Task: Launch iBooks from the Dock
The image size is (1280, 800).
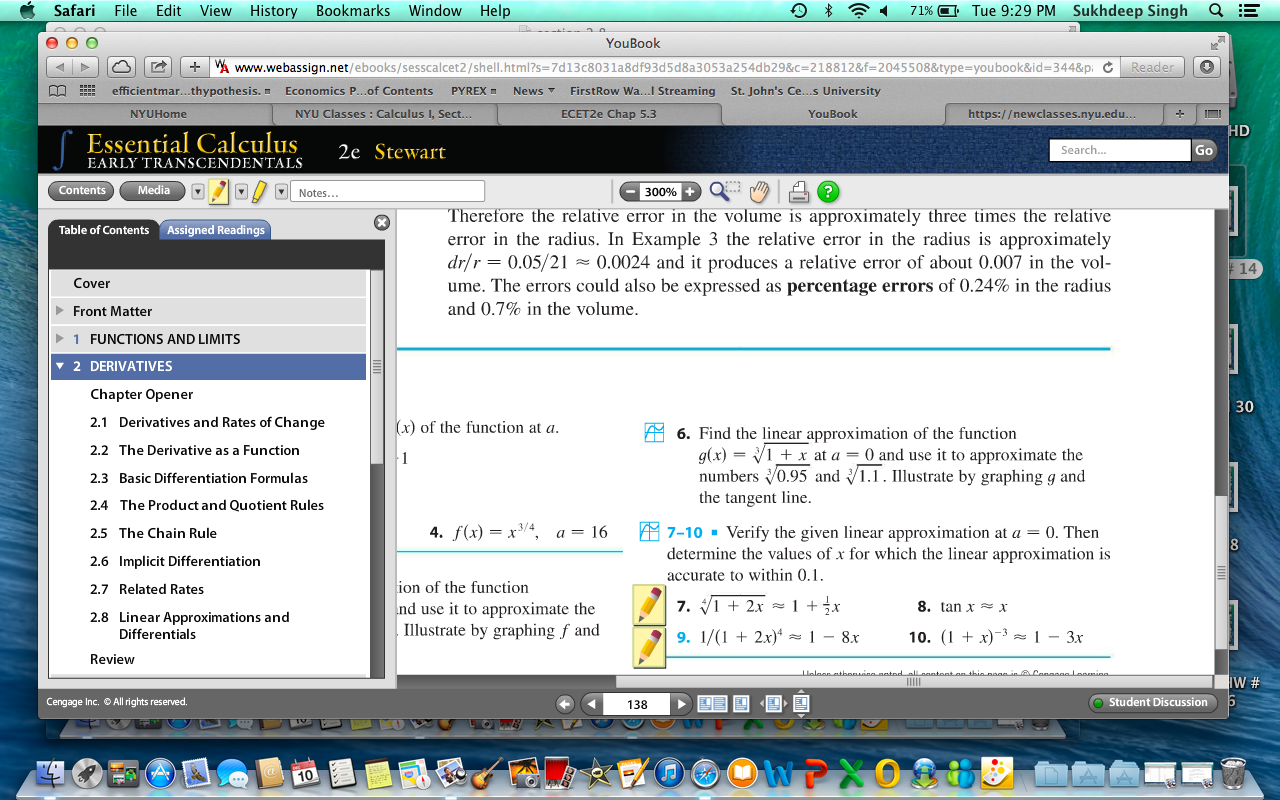Action: 742,773
